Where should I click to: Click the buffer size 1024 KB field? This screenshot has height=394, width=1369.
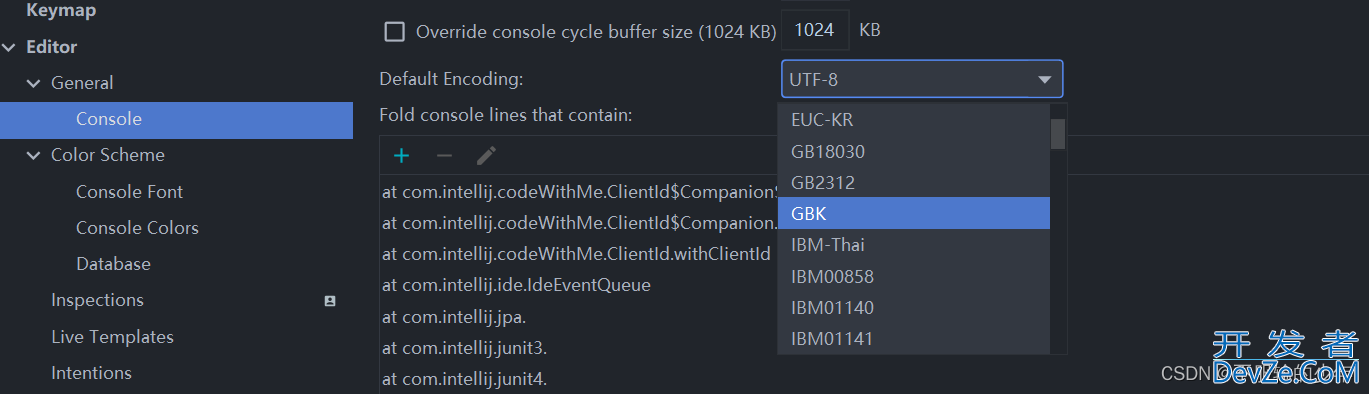click(815, 31)
